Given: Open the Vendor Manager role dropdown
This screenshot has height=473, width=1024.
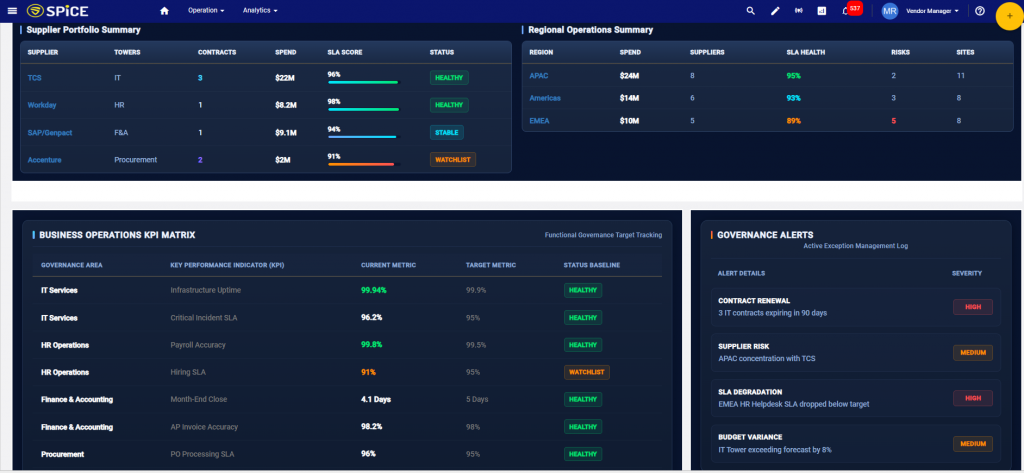Looking at the screenshot, I should [933, 10].
